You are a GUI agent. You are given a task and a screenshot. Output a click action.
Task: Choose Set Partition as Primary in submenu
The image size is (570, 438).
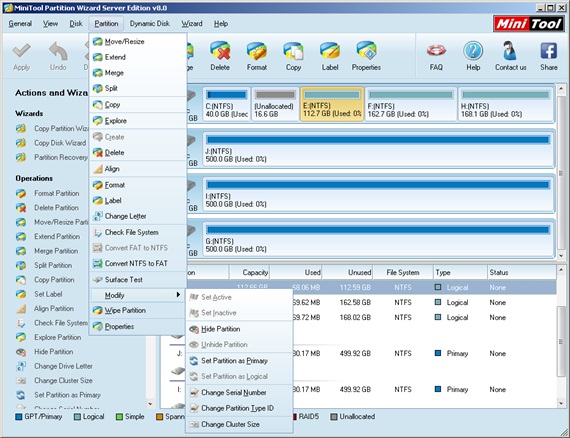pyautogui.click(x=239, y=361)
